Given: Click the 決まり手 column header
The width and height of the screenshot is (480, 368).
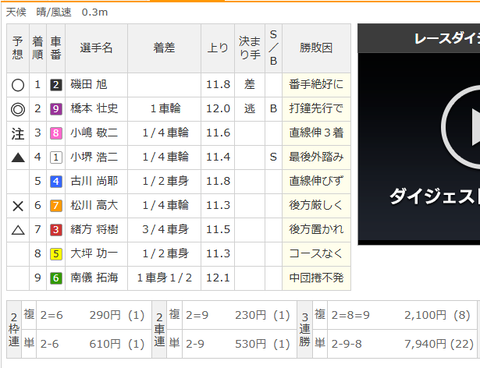Looking at the screenshot, I should tap(250, 48).
